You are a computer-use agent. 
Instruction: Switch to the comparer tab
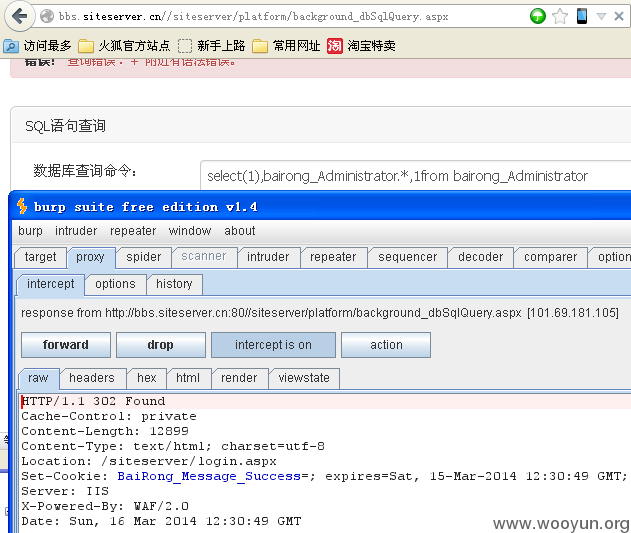pos(551,257)
